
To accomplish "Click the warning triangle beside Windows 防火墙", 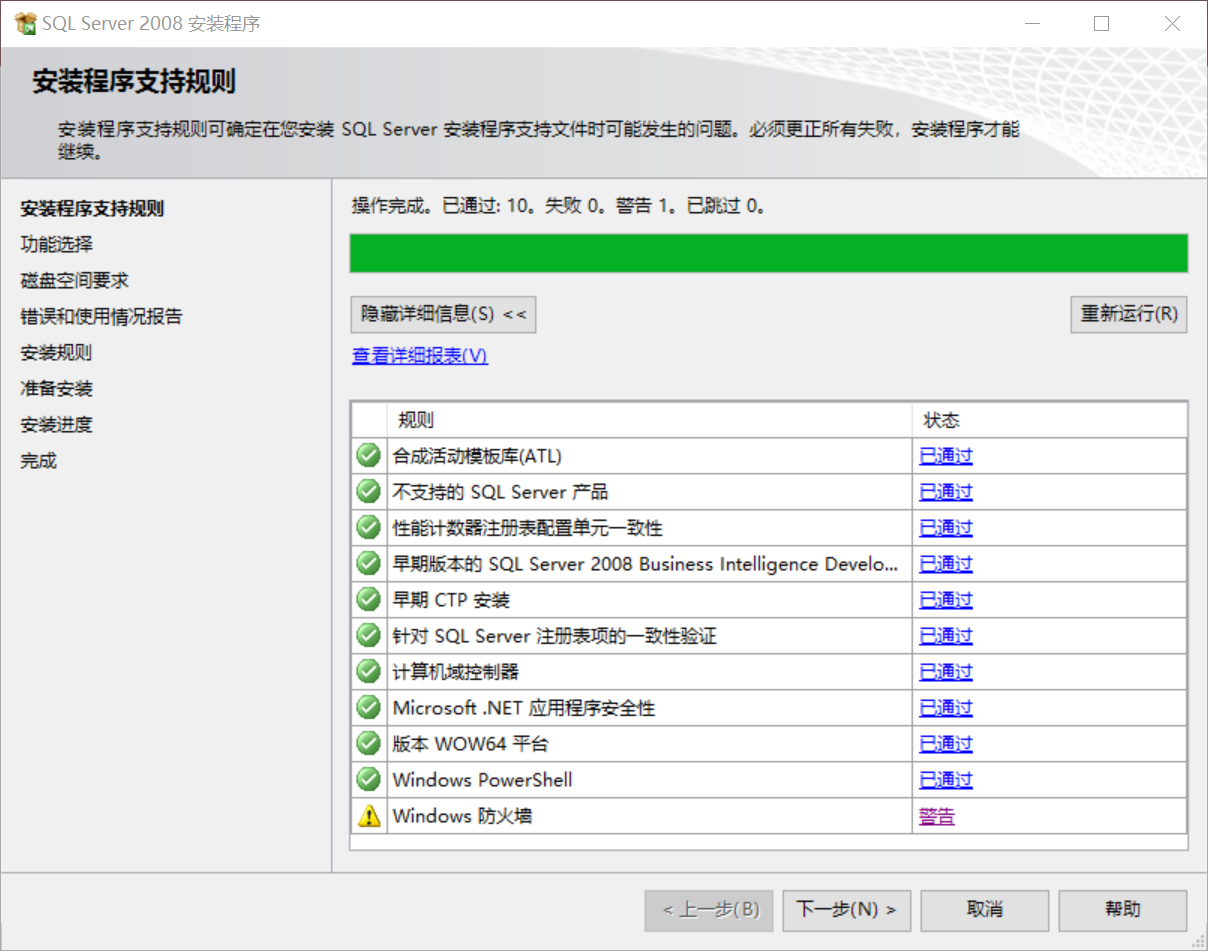I will click(x=368, y=815).
